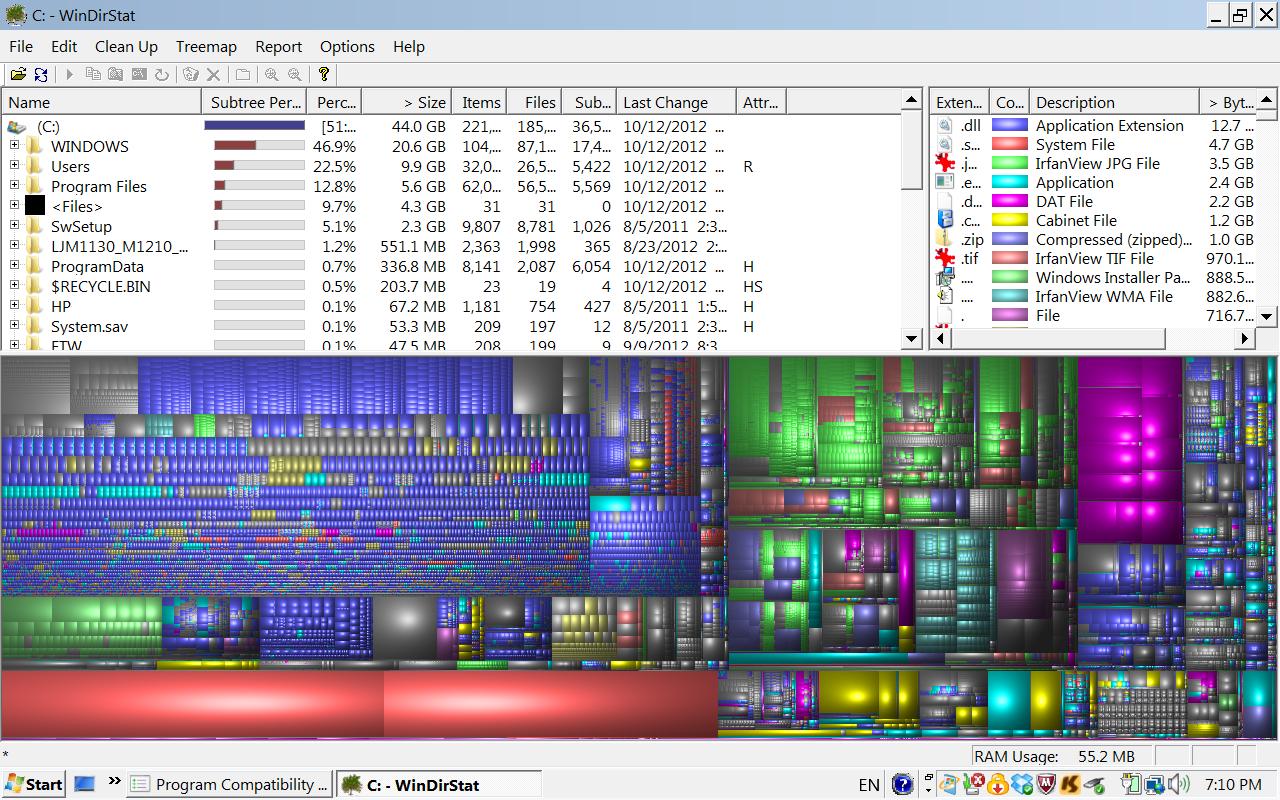Image resolution: width=1280 pixels, height=800 pixels.
Task: Open the Report menu
Action: click(x=278, y=46)
